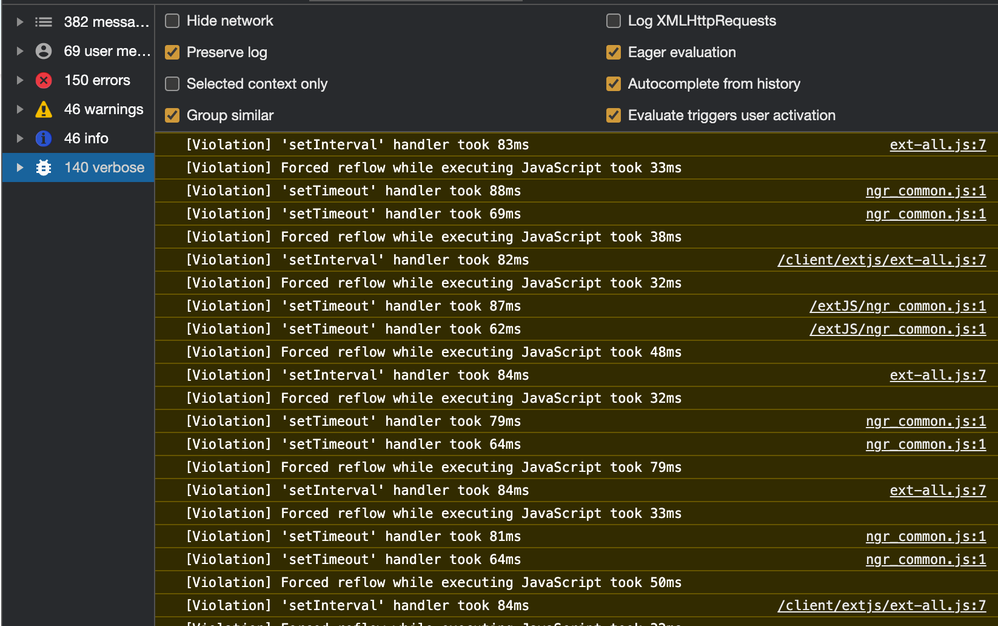
Task: Open ngr_common.js:1 link for 79ms setTimeout
Action: [x=925, y=421]
